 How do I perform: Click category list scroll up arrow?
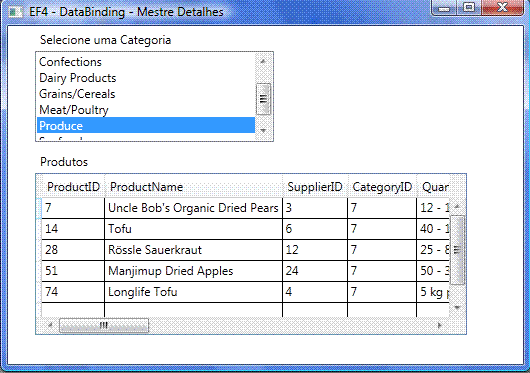pyautogui.click(x=263, y=61)
